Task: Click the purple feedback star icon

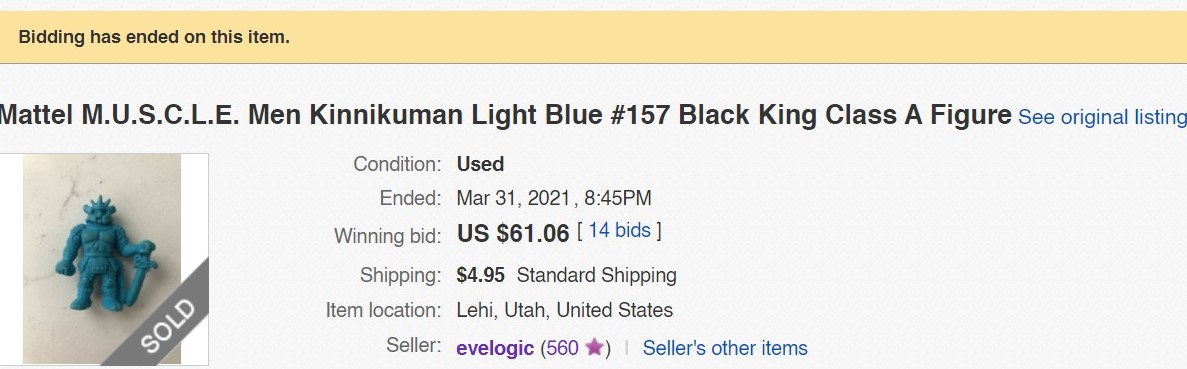Action: pyautogui.click(x=594, y=347)
